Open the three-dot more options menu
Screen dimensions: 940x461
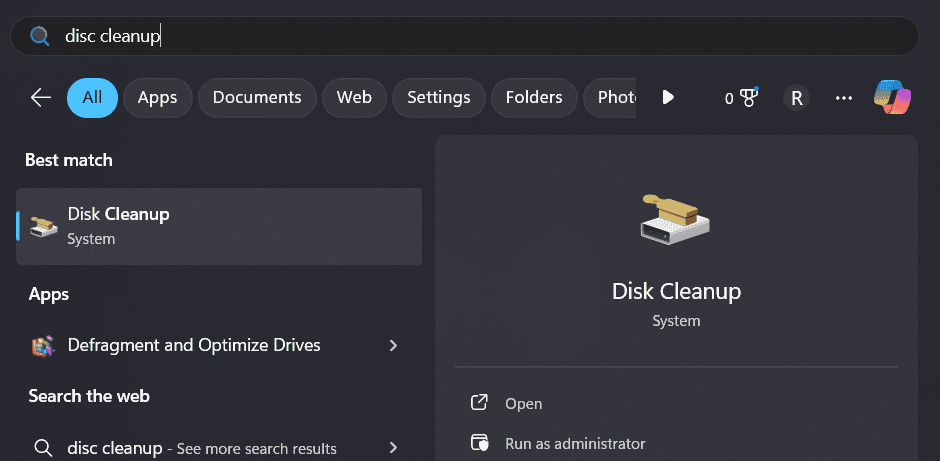844,98
